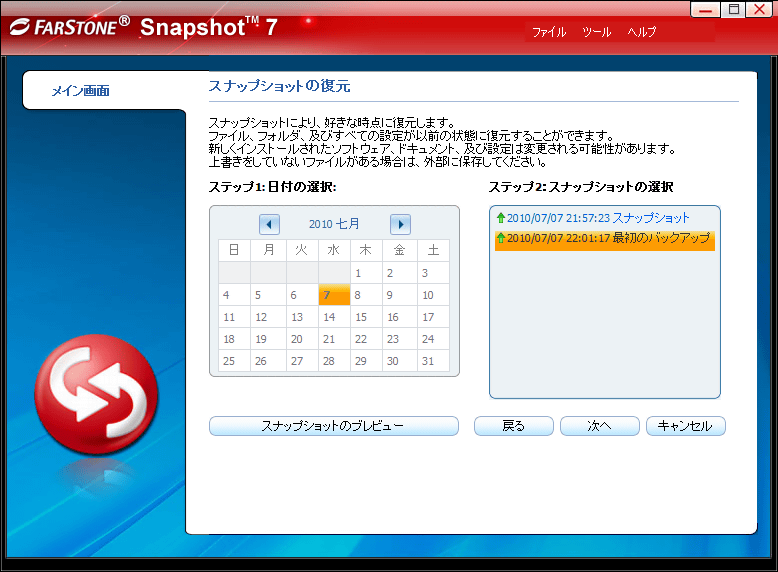
Task: Go to previous month in calendar
Action: (x=269, y=224)
